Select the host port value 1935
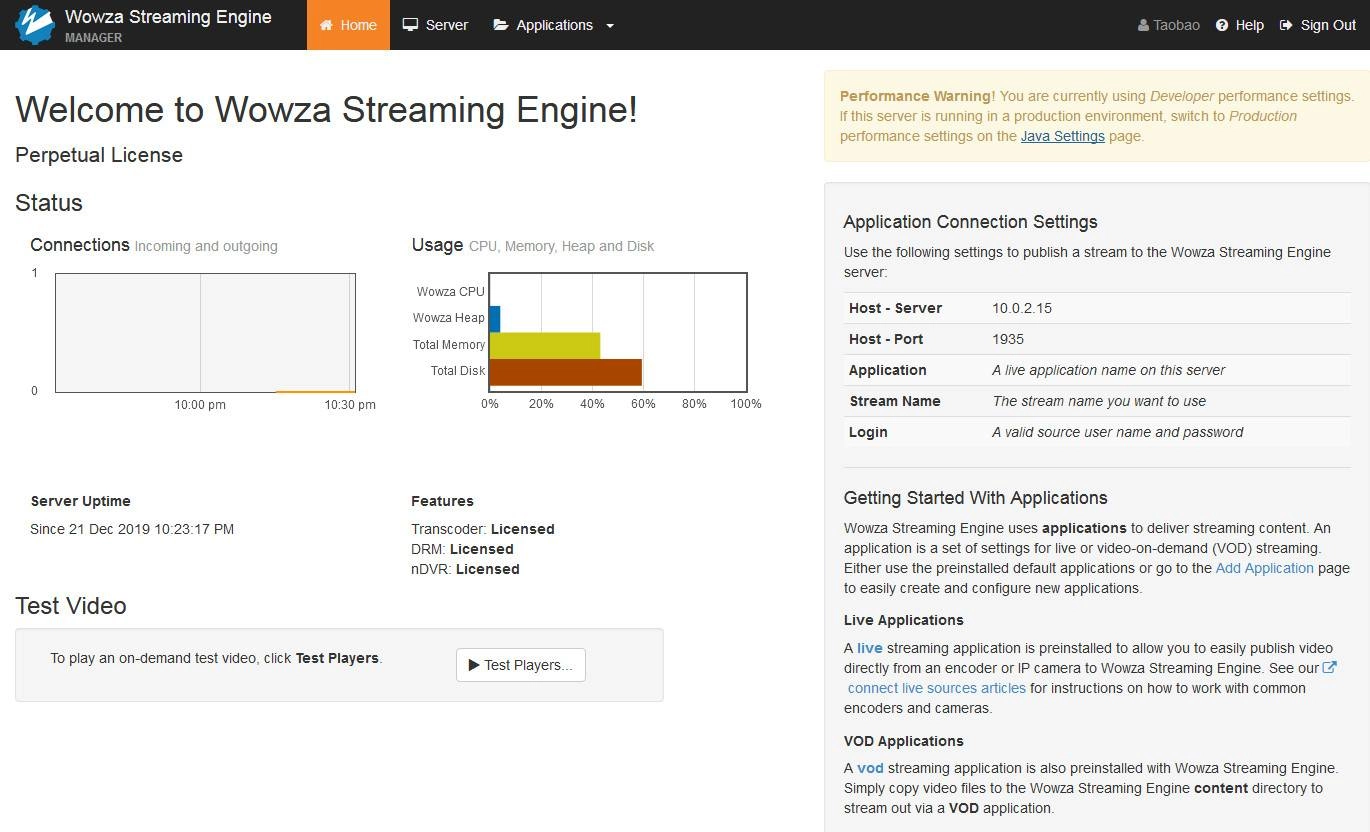The image size is (1370, 832). point(1008,339)
